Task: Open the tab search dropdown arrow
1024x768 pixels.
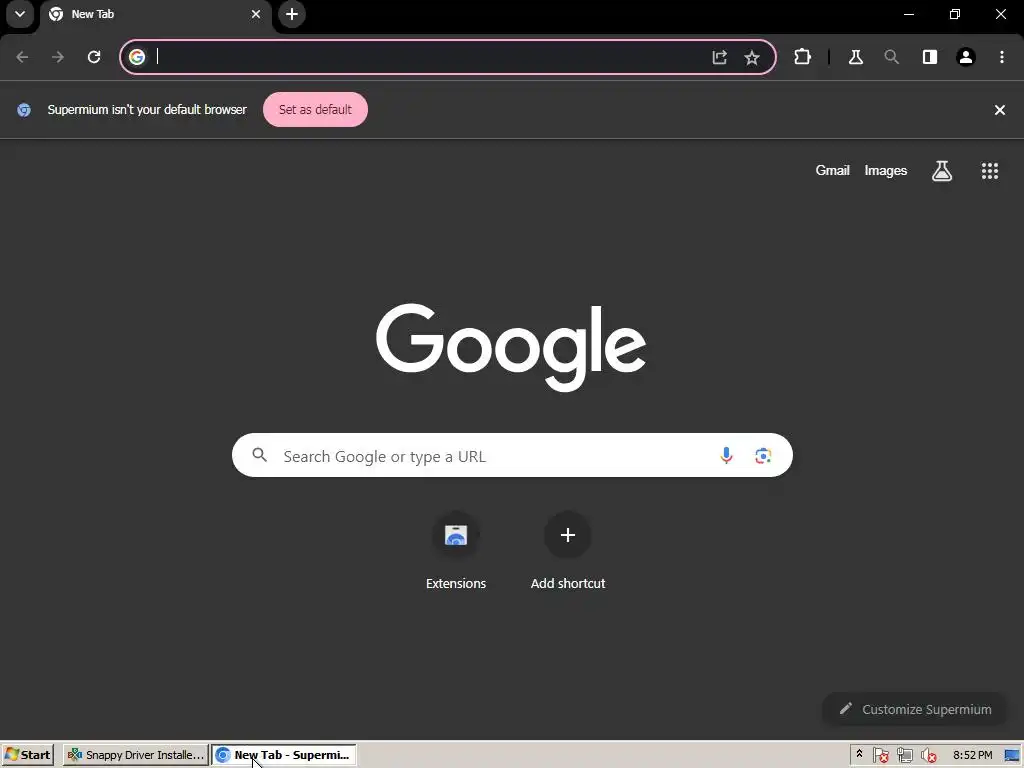Action: tap(20, 14)
